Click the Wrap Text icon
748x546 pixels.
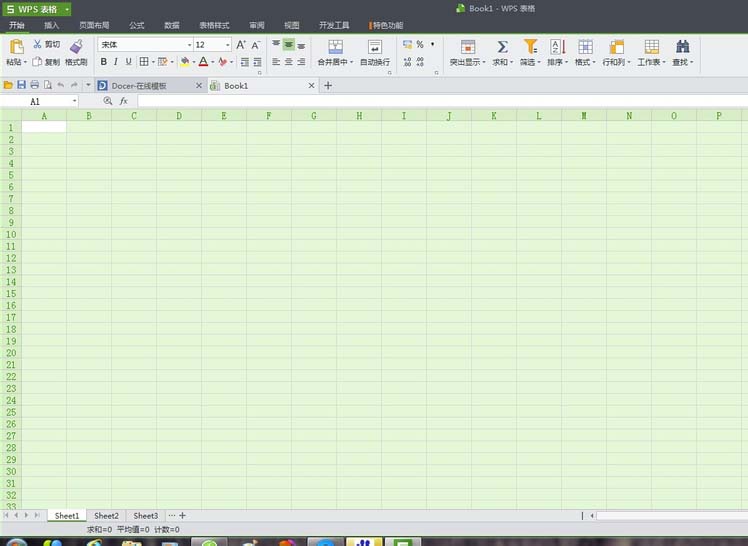[x=375, y=47]
